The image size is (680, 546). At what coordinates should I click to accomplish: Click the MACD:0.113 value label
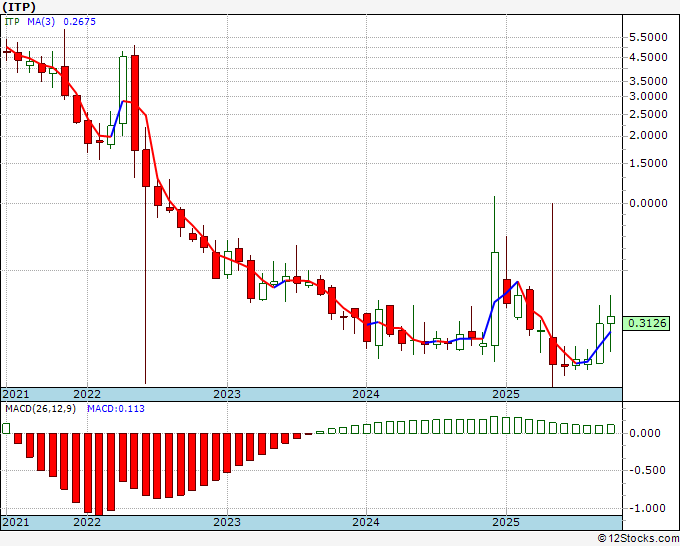click(116, 409)
